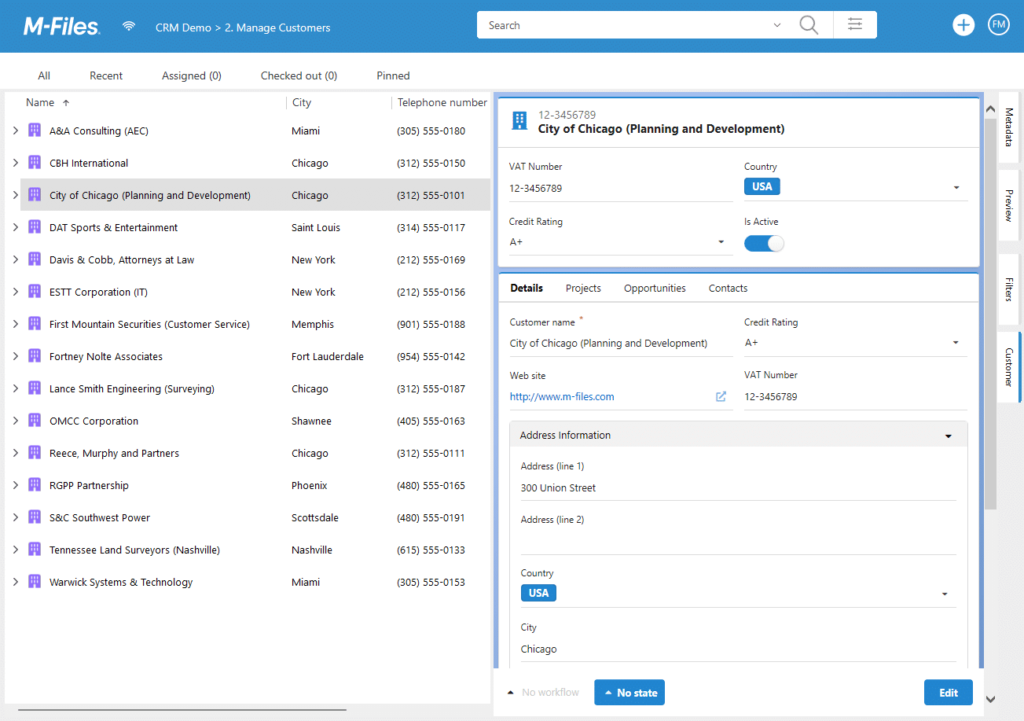Toggle the Is Active switch
This screenshot has height=721, width=1024.
[x=763, y=244]
